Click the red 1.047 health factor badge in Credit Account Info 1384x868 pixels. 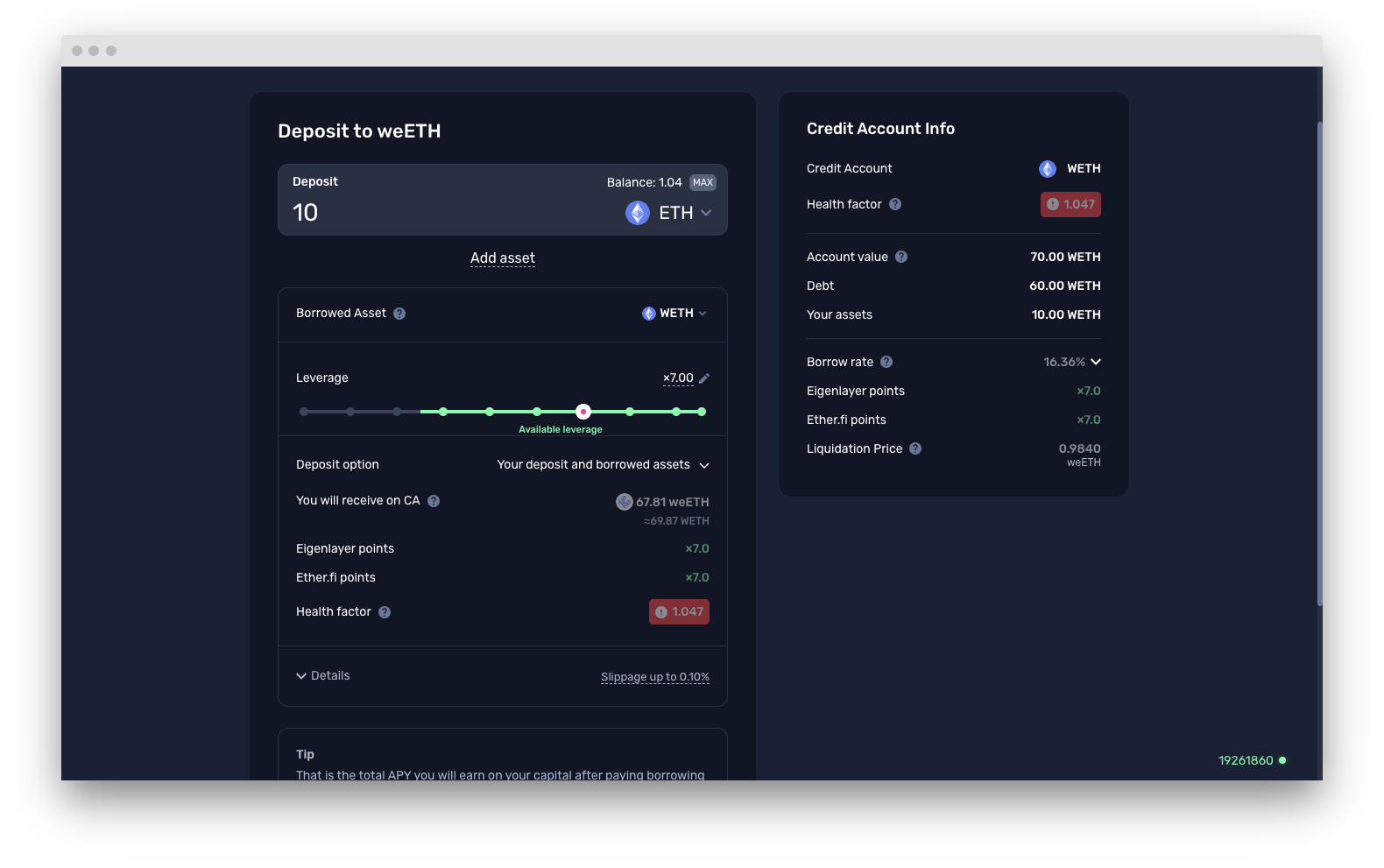1070,204
